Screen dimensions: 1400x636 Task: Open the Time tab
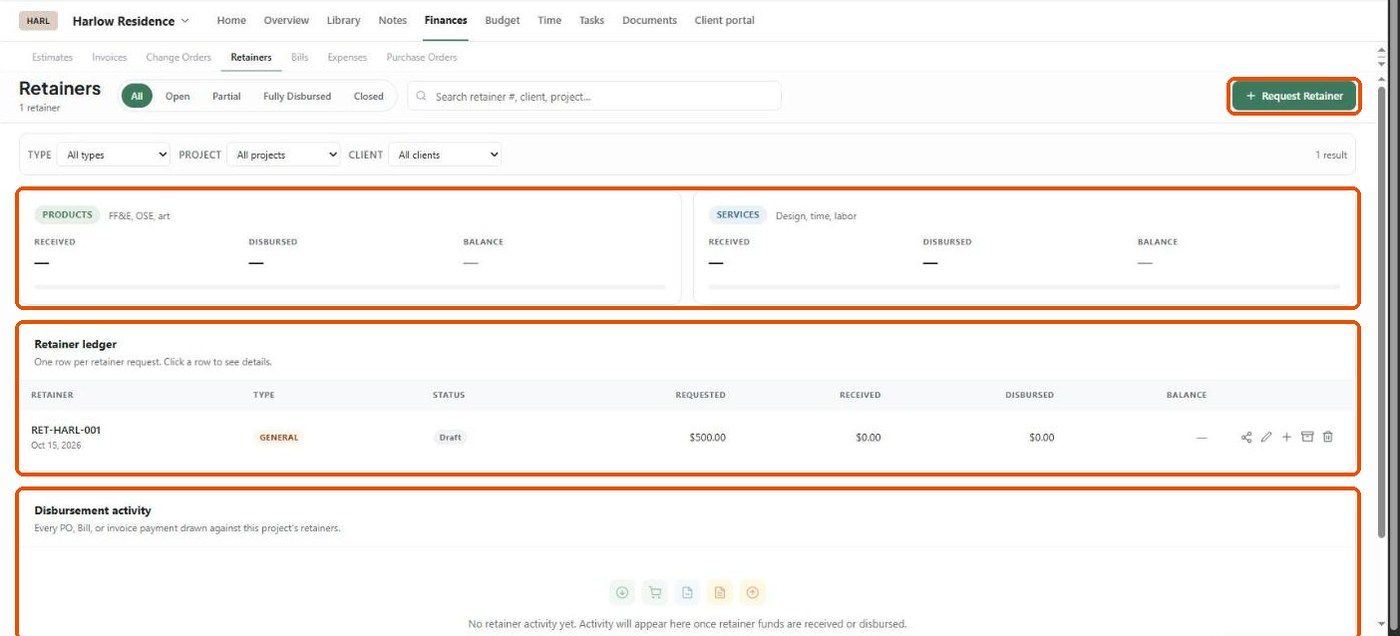(x=549, y=20)
